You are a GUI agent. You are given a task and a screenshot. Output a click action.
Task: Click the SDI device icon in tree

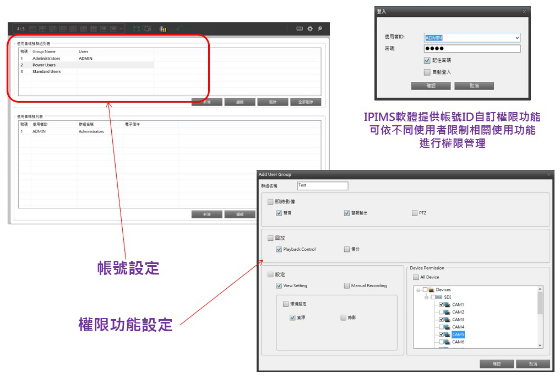point(439,297)
